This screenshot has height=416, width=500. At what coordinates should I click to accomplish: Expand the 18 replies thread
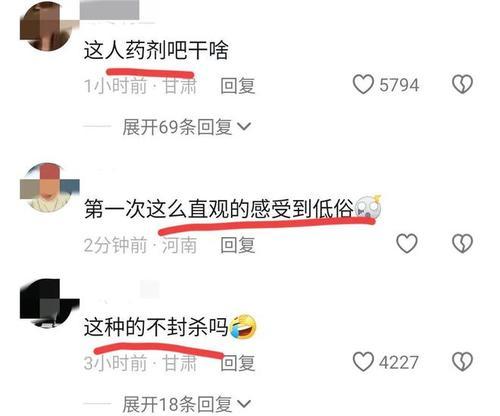(186, 404)
